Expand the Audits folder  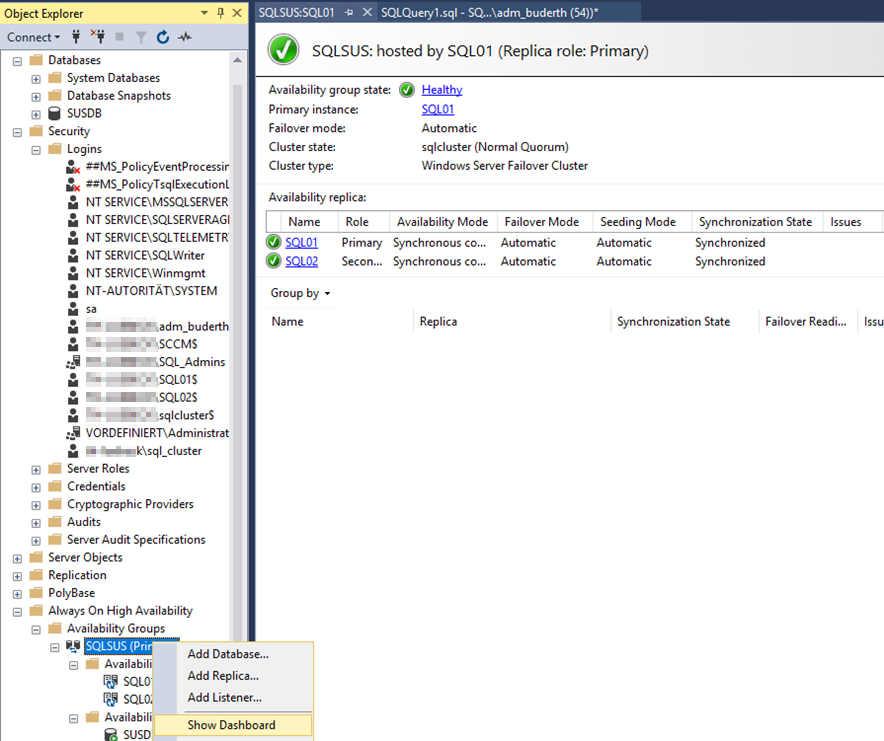[36, 523]
